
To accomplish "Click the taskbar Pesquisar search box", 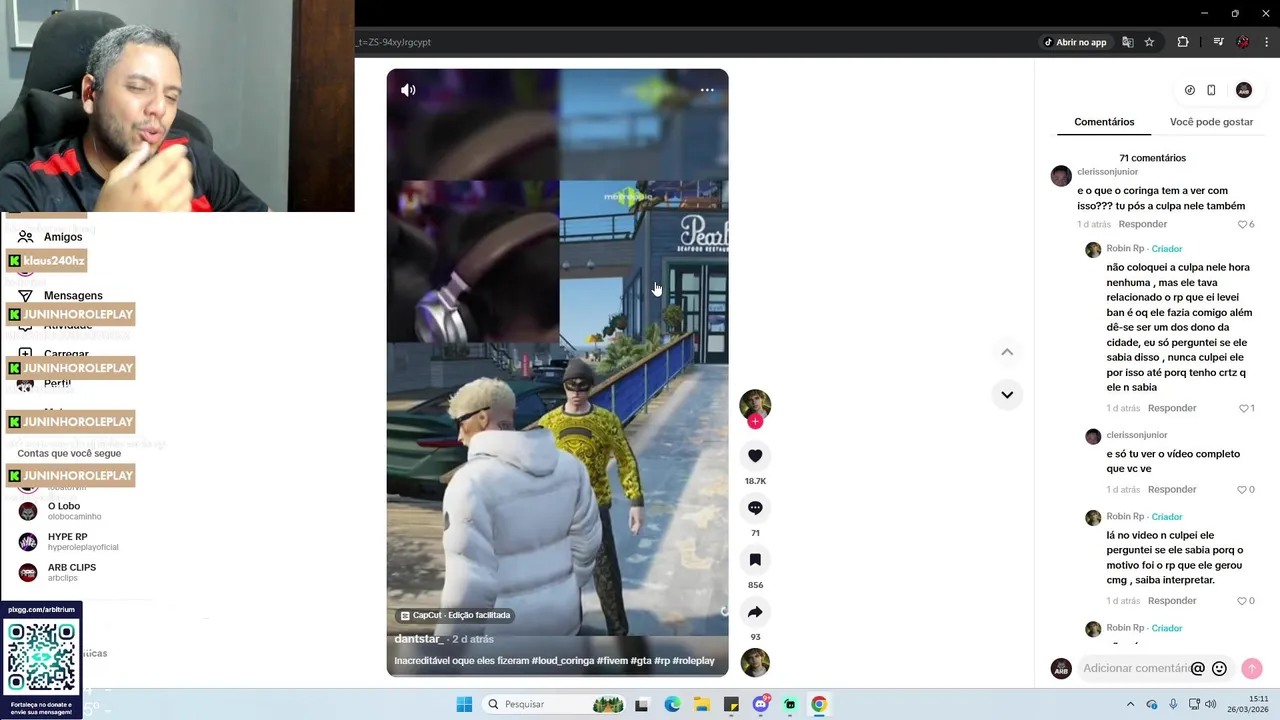I will [x=553, y=704].
